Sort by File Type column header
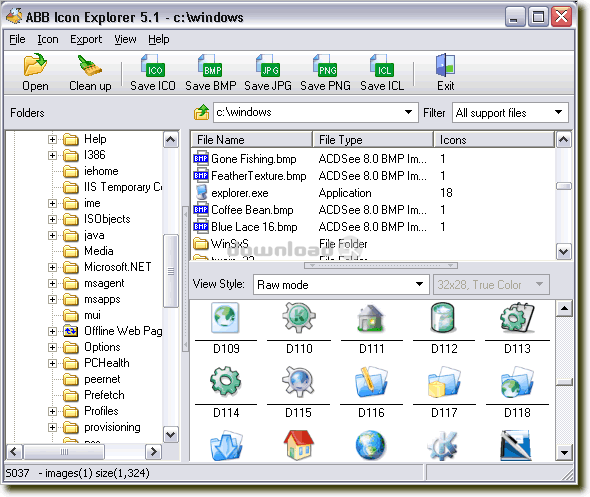590x497 pixels. [373, 140]
